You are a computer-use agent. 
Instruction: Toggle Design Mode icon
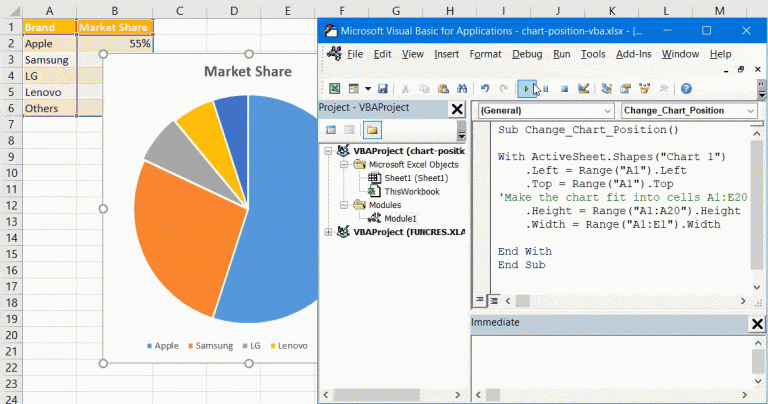click(583, 89)
